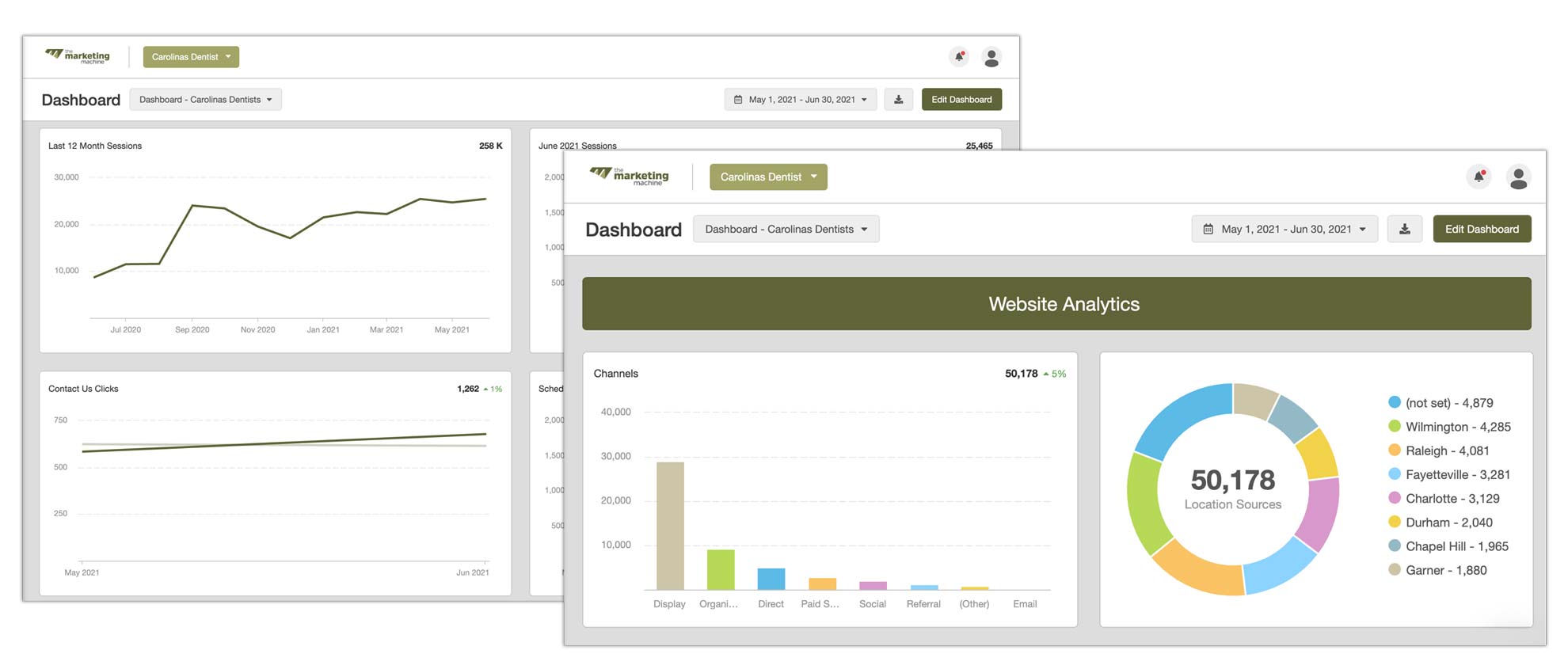Image resolution: width=1568 pixels, height=669 pixels.
Task: Click 1,262 contact clicks value
Action: pyautogui.click(x=468, y=389)
